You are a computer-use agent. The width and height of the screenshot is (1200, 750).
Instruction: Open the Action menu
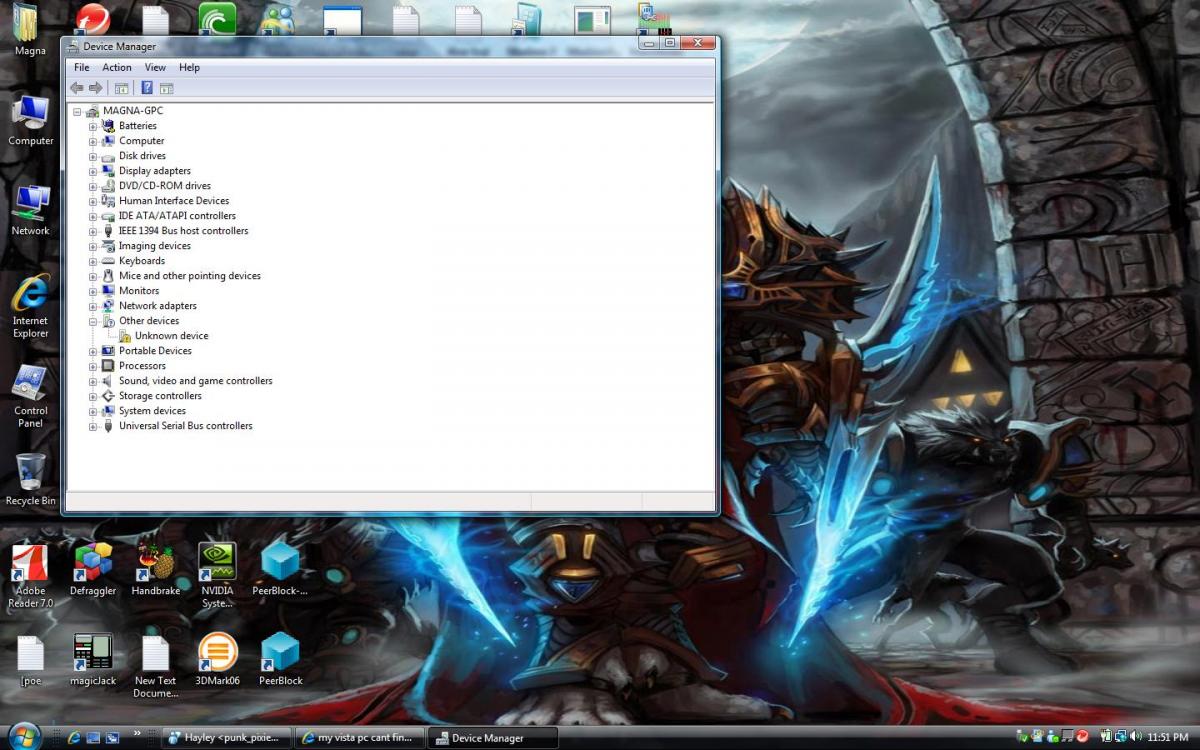coord(117,67)
